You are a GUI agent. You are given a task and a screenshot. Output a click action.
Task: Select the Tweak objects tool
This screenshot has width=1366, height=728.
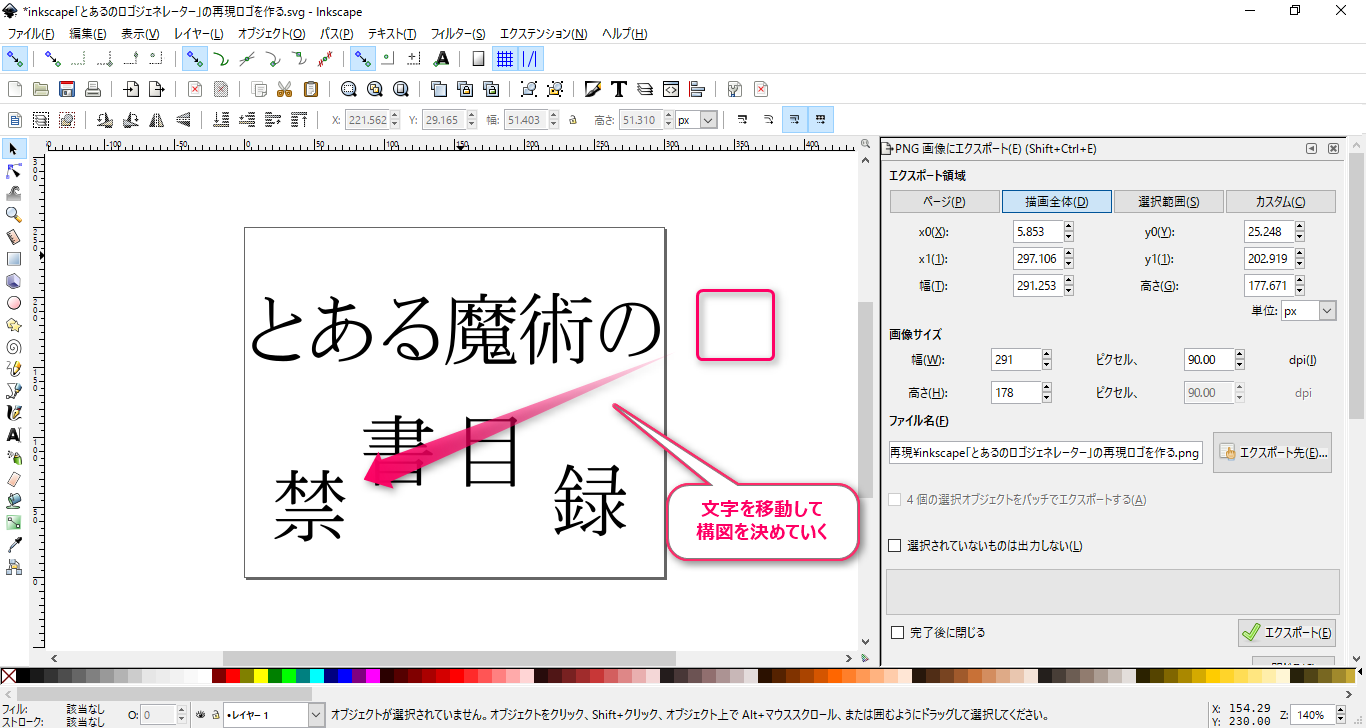coord(14,193)
